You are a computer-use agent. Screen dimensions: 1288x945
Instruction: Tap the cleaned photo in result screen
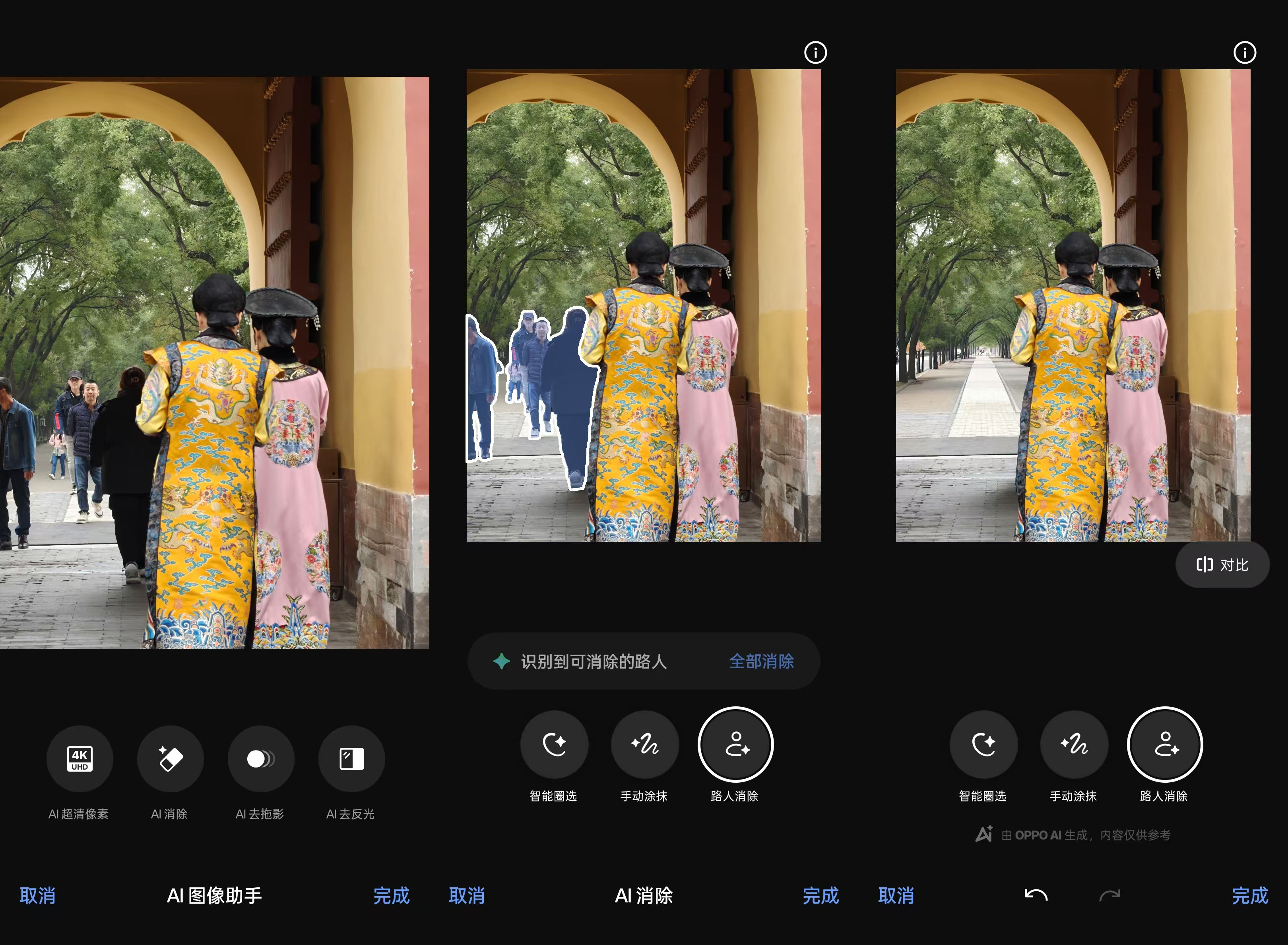coord(1073,305)
